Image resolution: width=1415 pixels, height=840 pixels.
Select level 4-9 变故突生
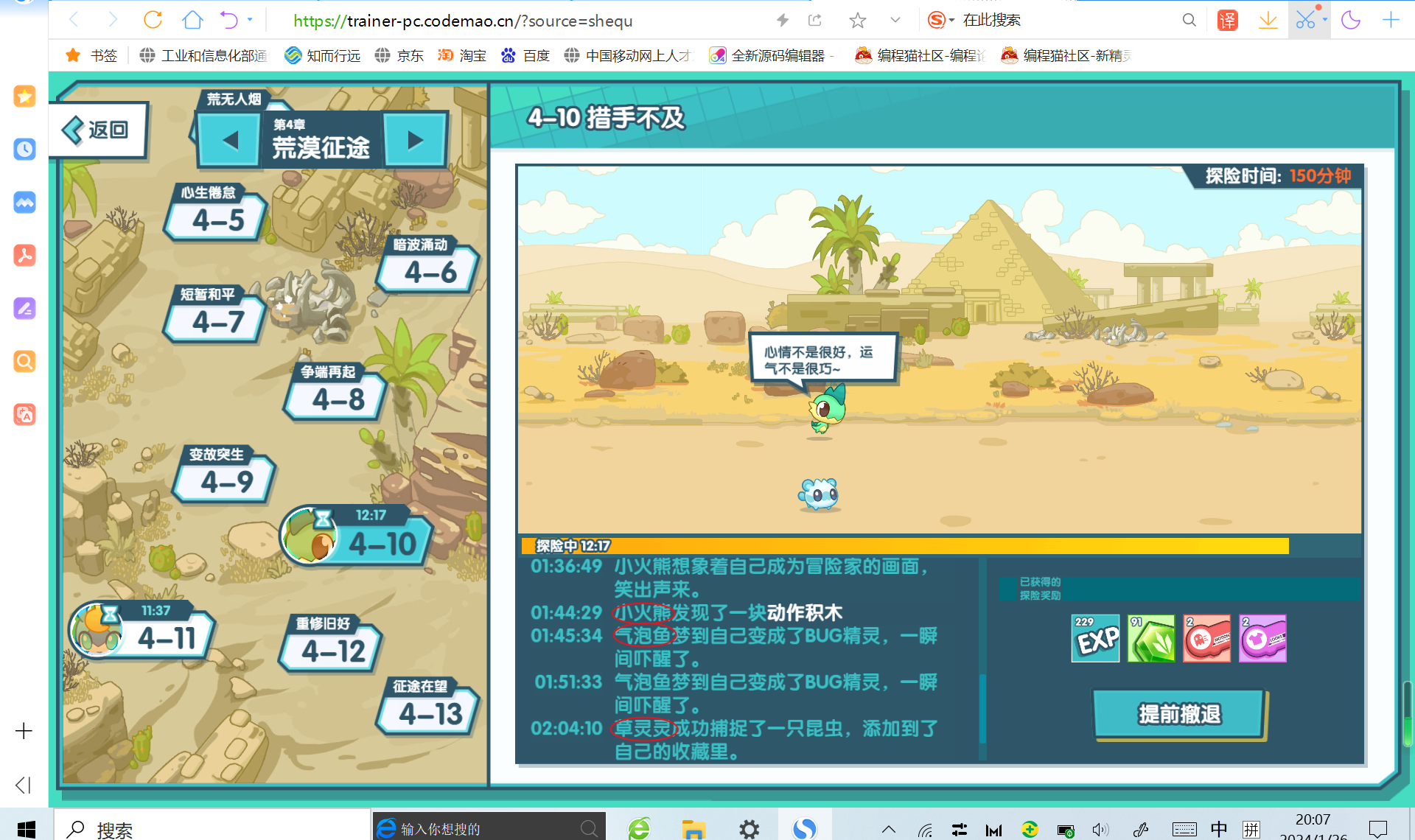(x=224, y=475)
